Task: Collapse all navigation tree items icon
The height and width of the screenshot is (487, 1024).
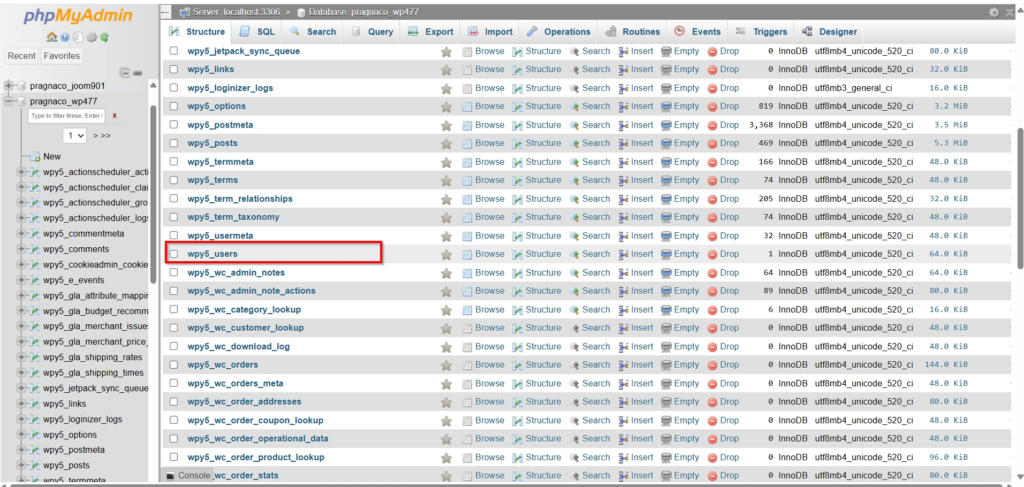Action: [x=126, y=73]
